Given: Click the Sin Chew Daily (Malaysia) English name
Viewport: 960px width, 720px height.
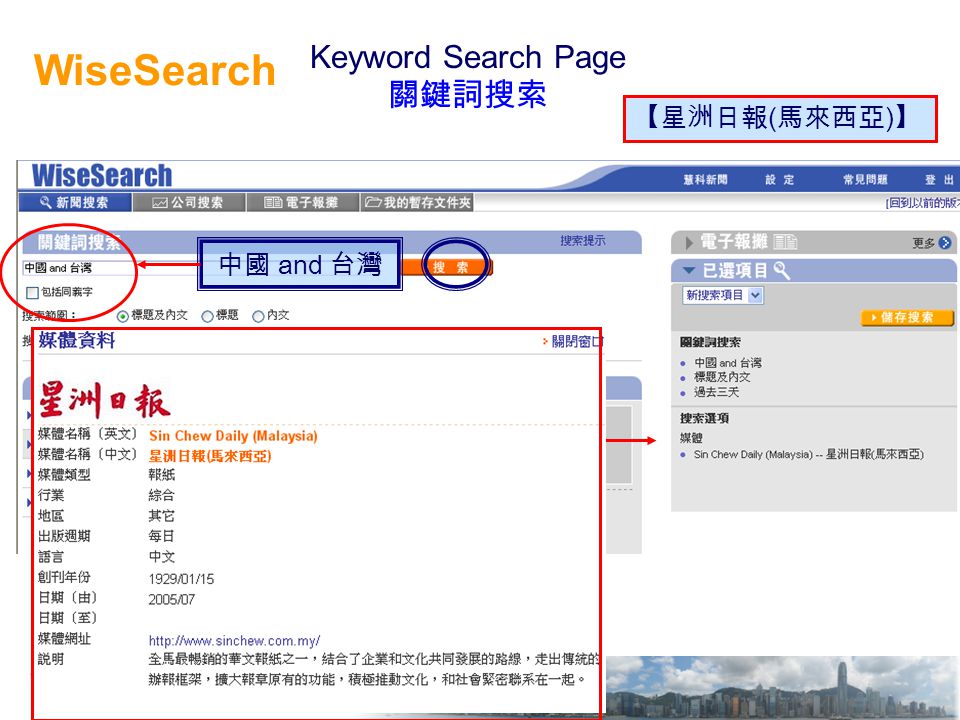Looking at the screenshot, I should click(x=233, y=436).
